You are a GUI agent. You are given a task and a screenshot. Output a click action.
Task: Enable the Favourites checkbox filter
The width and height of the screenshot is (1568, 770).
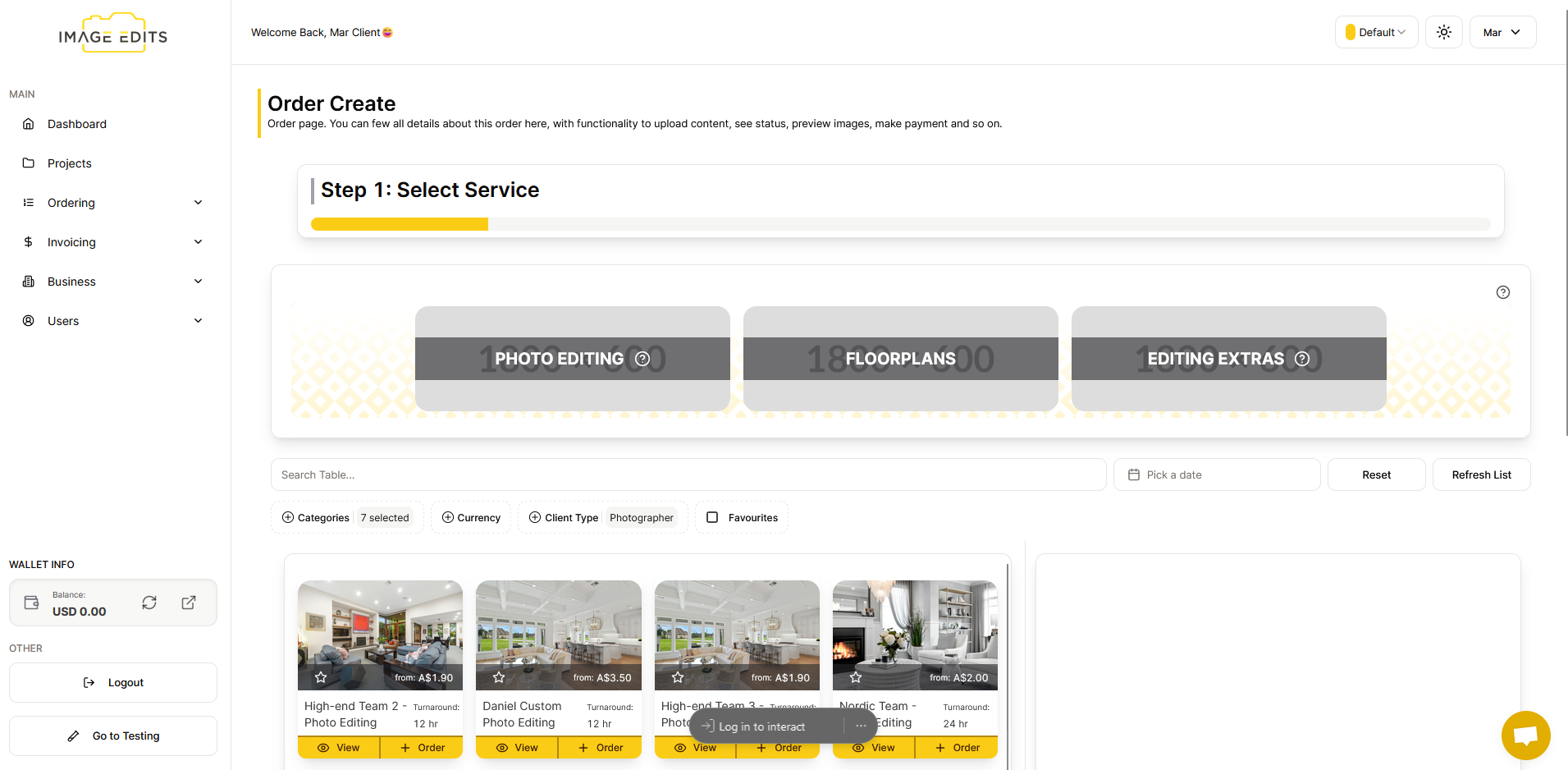(x=712, y=517)
